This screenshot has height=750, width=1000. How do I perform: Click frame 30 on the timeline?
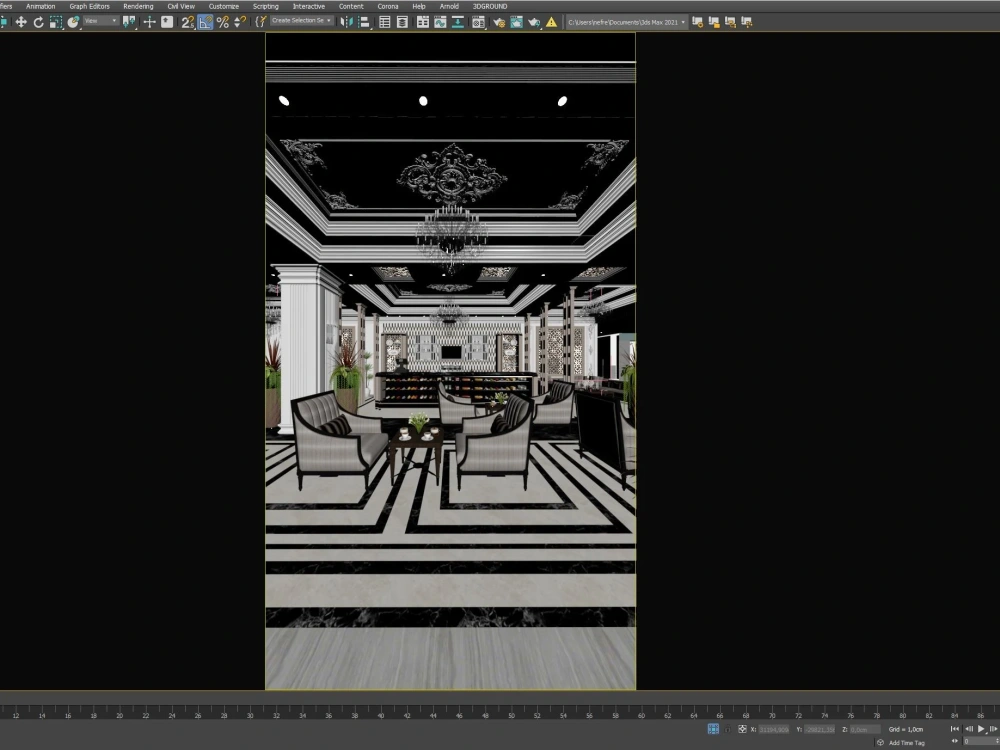pos(250,716)
